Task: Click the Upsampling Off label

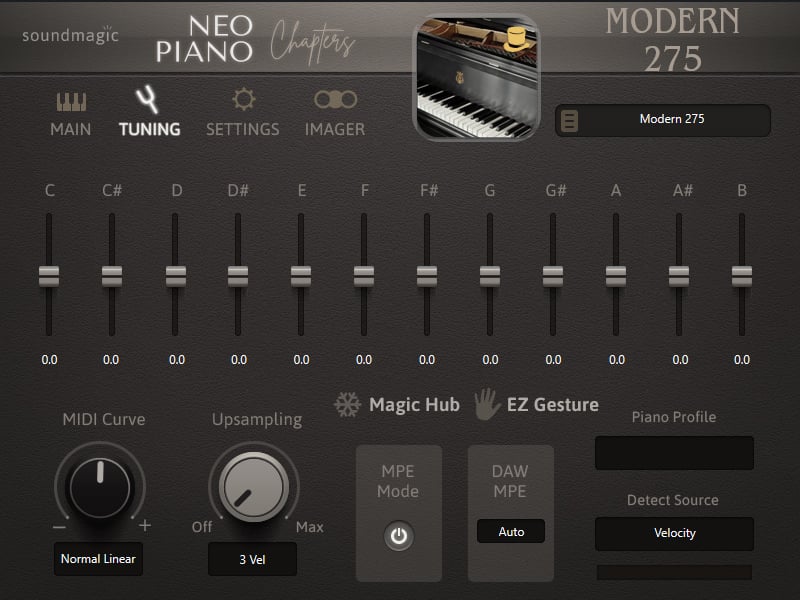Action: (202, 527)
